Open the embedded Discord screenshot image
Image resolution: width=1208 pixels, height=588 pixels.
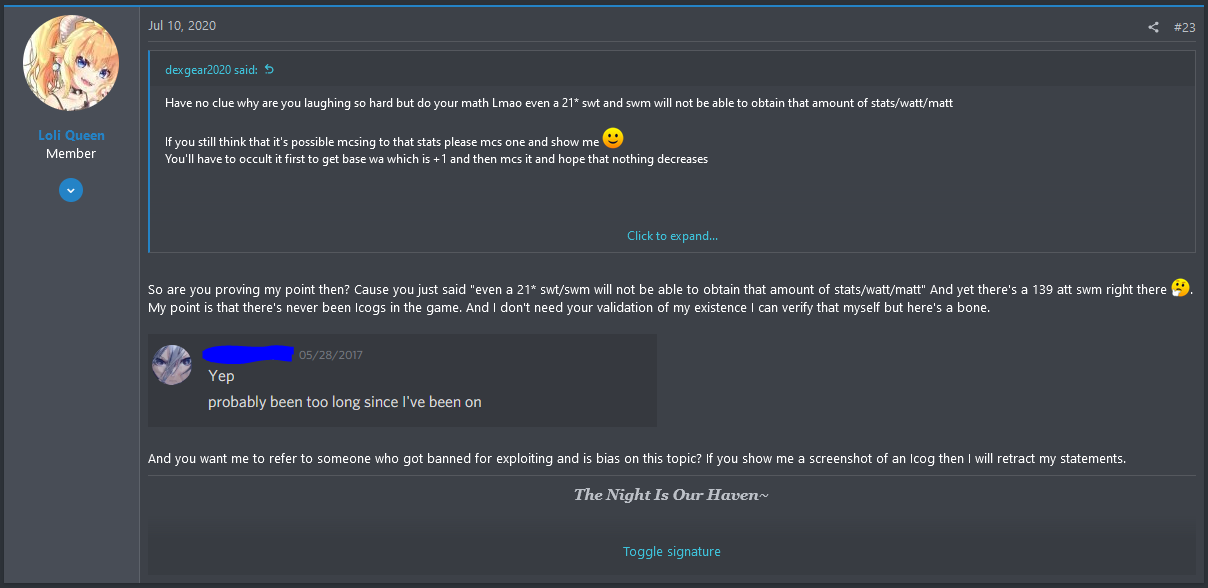[x=402, y=380]
